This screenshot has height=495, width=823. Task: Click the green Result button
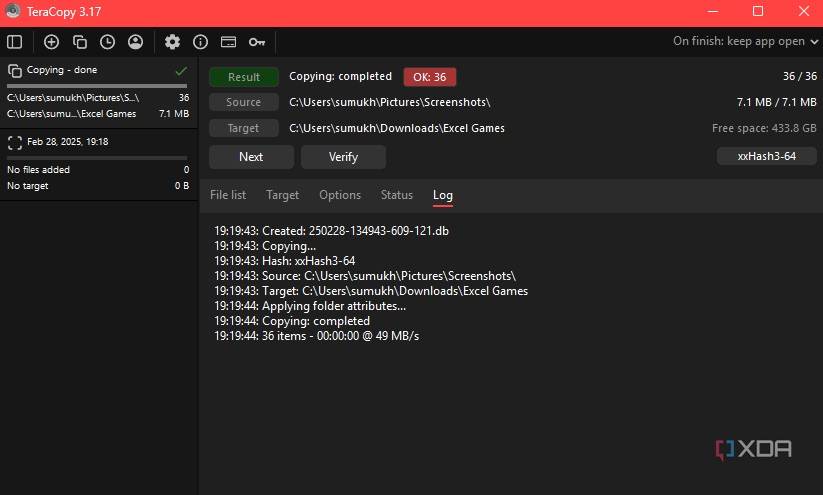pyautogui.click(x=244, y=77)
